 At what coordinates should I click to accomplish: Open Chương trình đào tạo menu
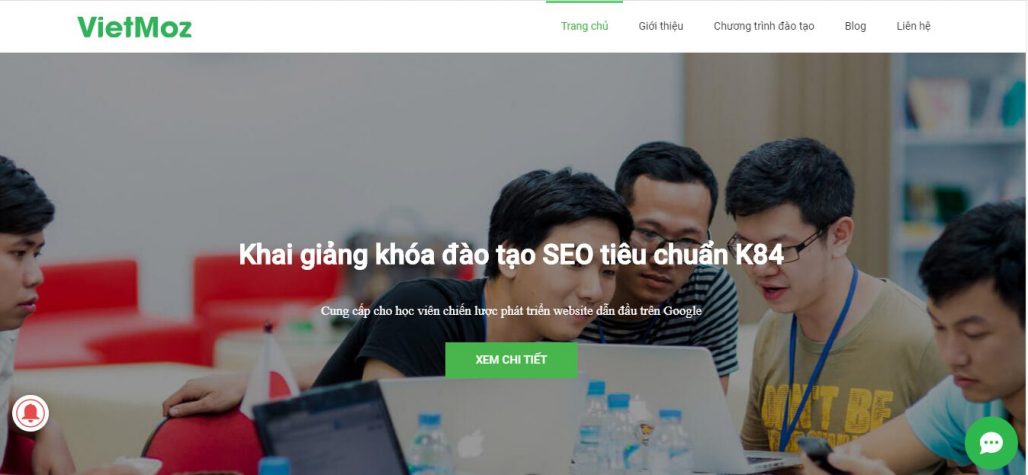click(764, 26)
